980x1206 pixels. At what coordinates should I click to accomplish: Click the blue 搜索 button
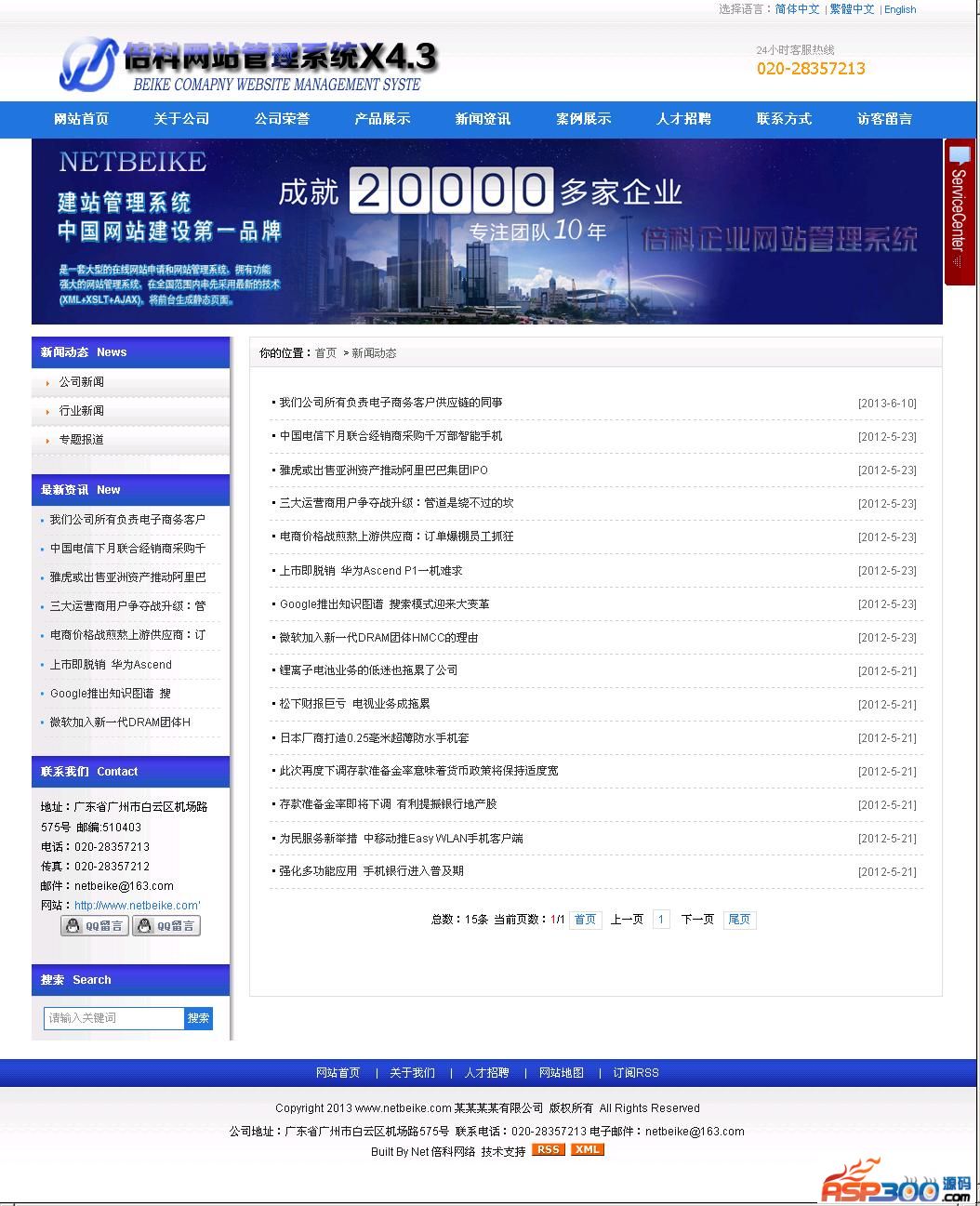pyautogui.click(x=198, y=1018)
